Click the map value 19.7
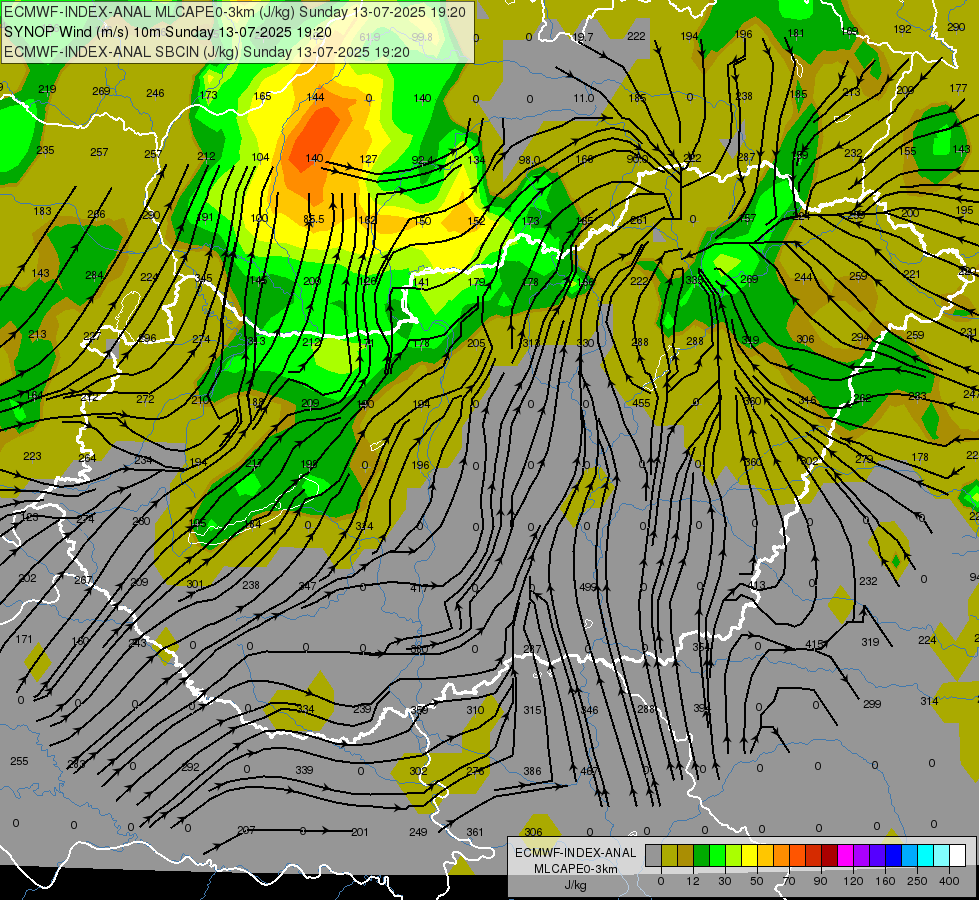Viewport: 979px width, 900px height. point(583,37)
